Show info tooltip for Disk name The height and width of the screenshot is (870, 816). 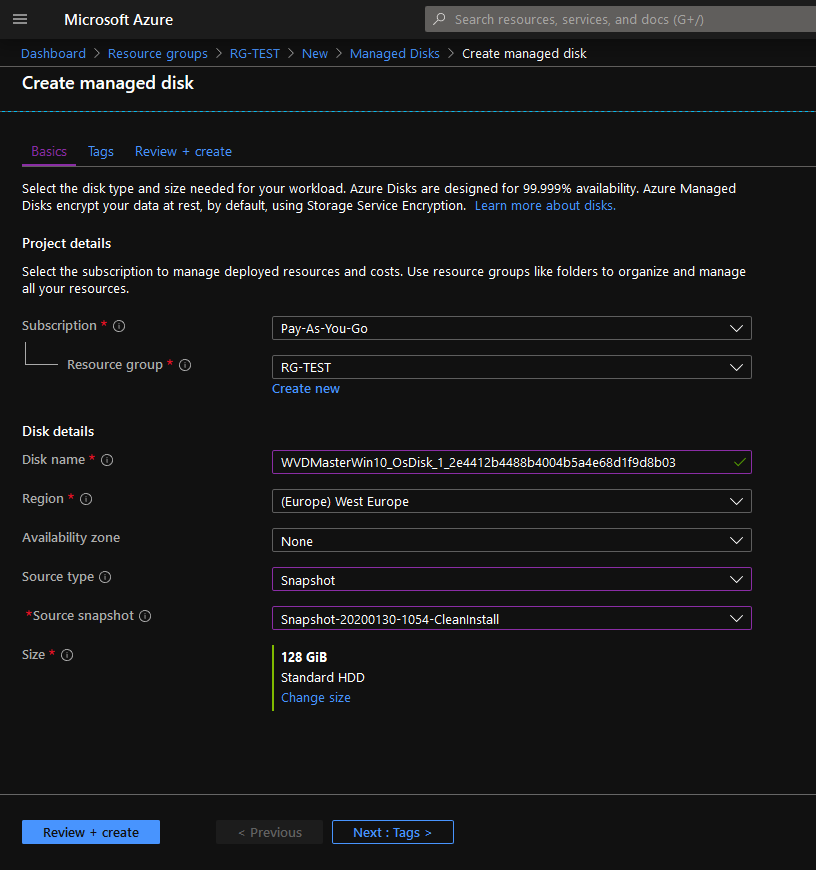[107, 460]
